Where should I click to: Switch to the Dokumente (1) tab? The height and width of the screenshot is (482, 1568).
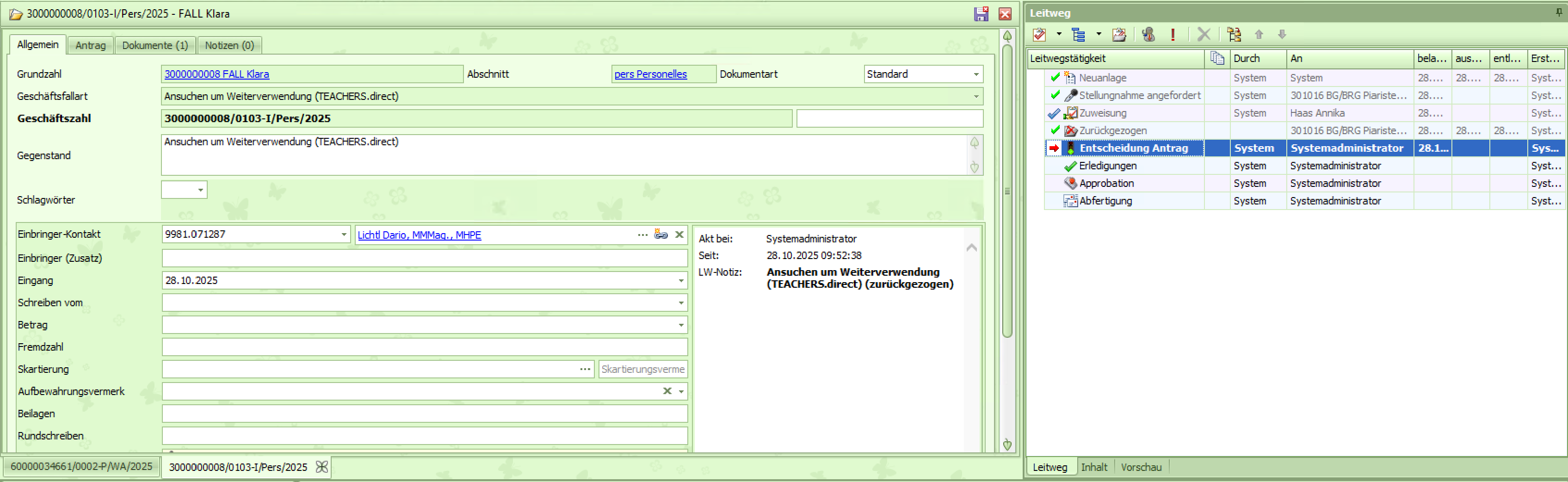click(154, 46)
